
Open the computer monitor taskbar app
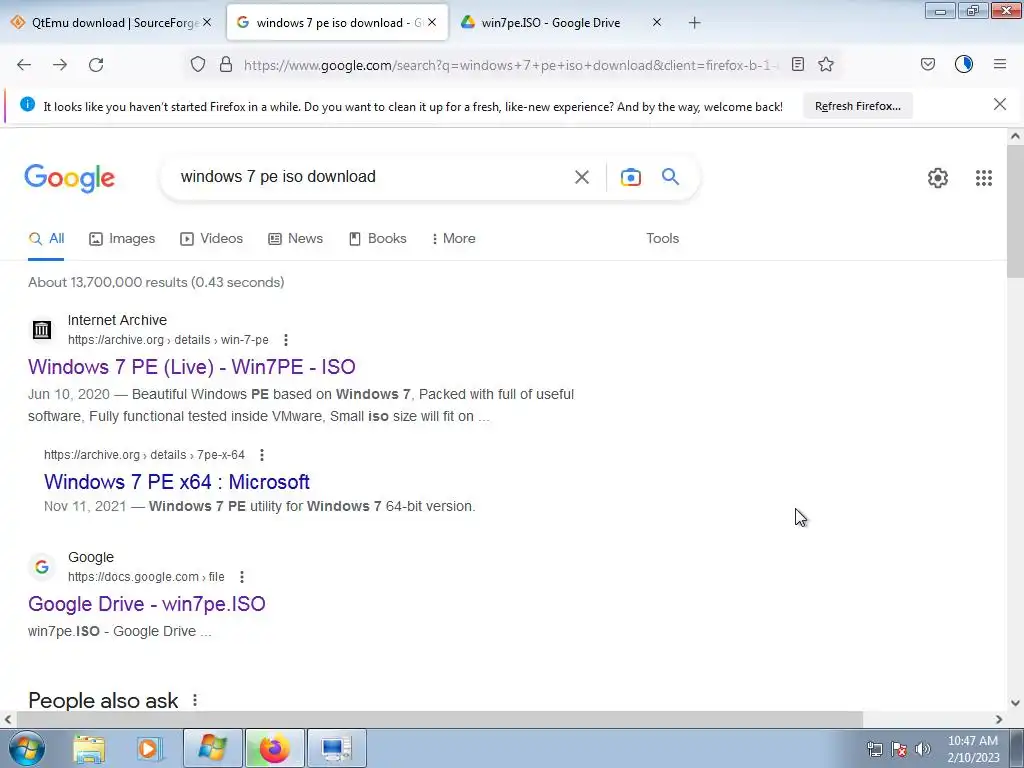[x=337, y=748]
